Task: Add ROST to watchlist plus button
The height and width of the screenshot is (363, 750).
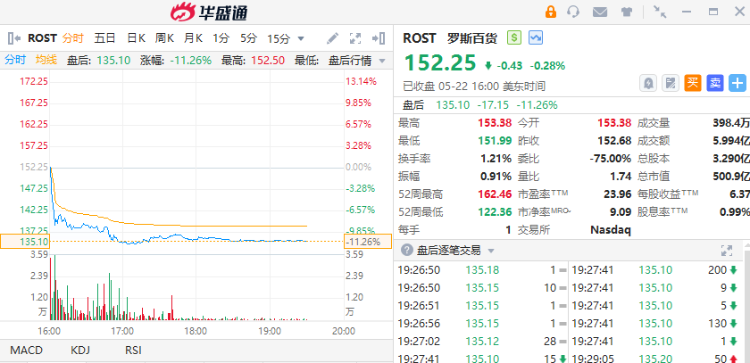Action: (737, 83)
